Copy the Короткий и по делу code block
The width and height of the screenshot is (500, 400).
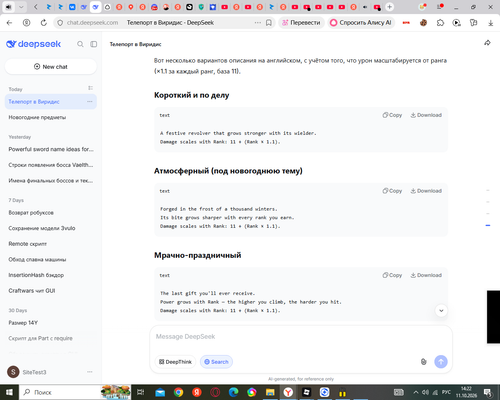[392, 115]
